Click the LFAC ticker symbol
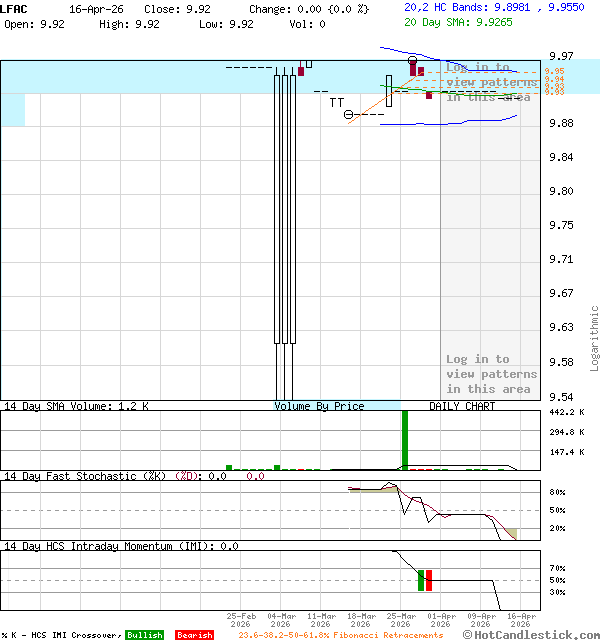The image size is (600, 640). click(x=15, y=8)
